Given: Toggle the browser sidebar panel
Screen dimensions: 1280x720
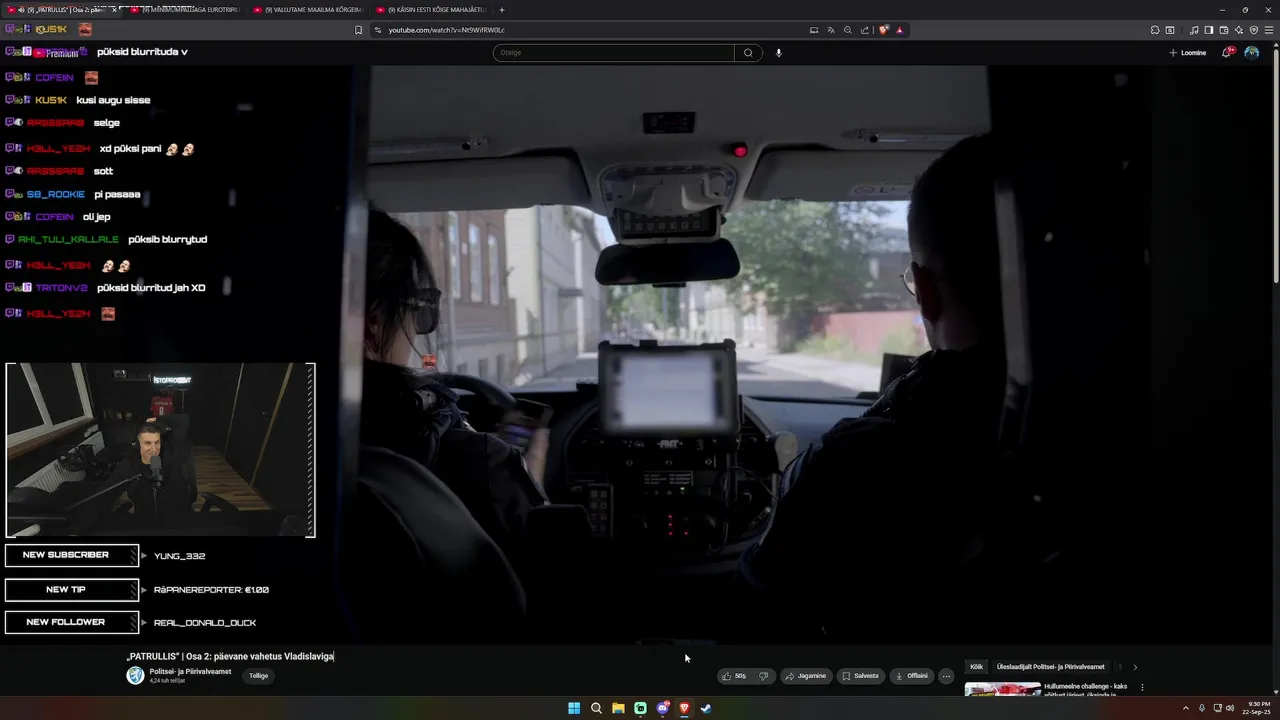Looking at the screenshot, I should (1209, 30).
